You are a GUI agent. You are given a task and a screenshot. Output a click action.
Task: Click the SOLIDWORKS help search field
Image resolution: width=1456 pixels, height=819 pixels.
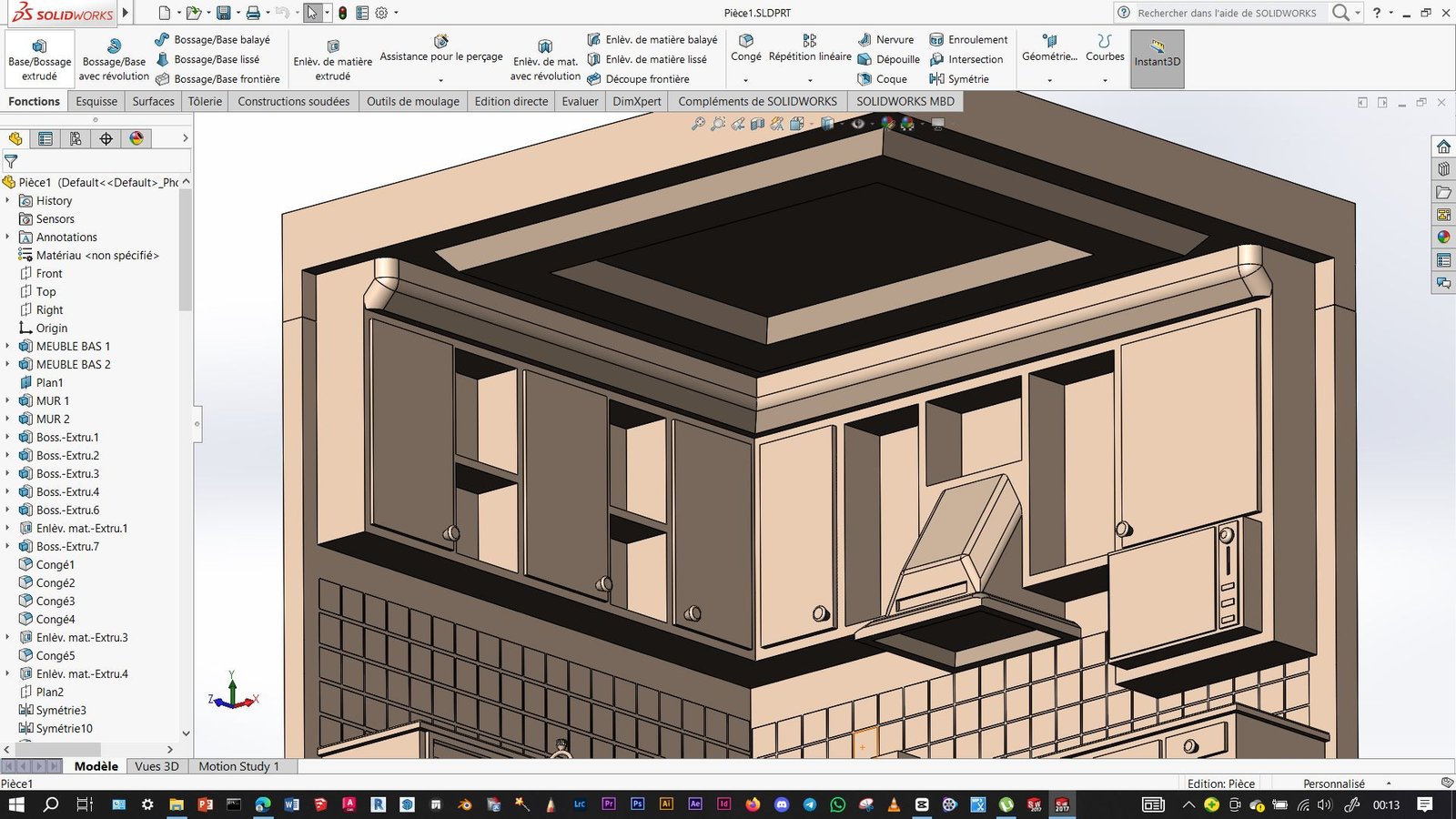[x=1226, y=13]
